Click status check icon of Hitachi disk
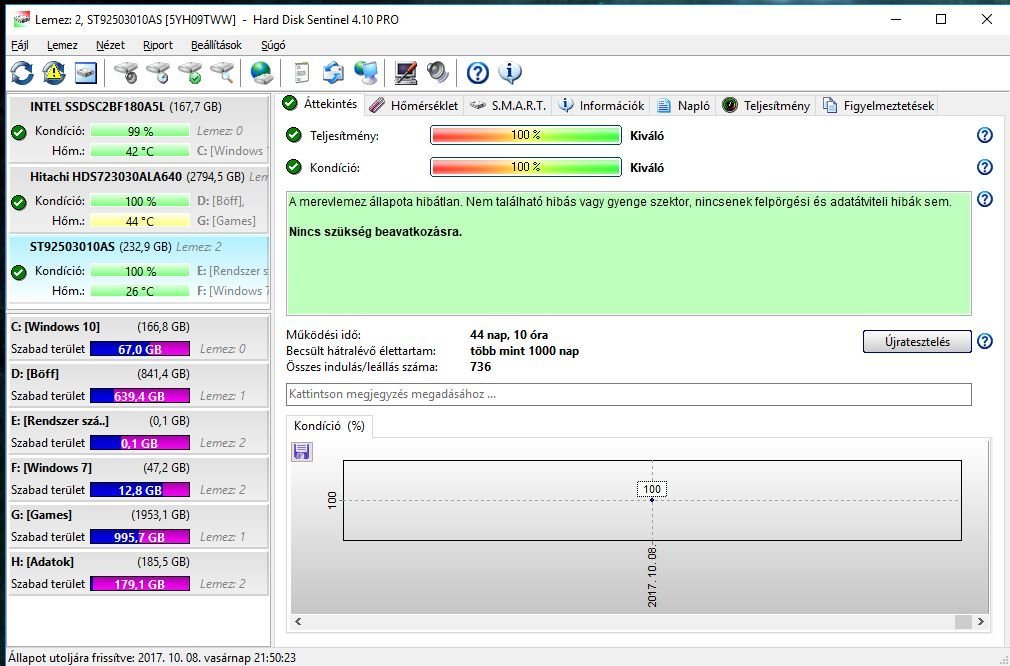This screenshot has height=666, width=1010. pyautogui.click(x=19, y=203)
